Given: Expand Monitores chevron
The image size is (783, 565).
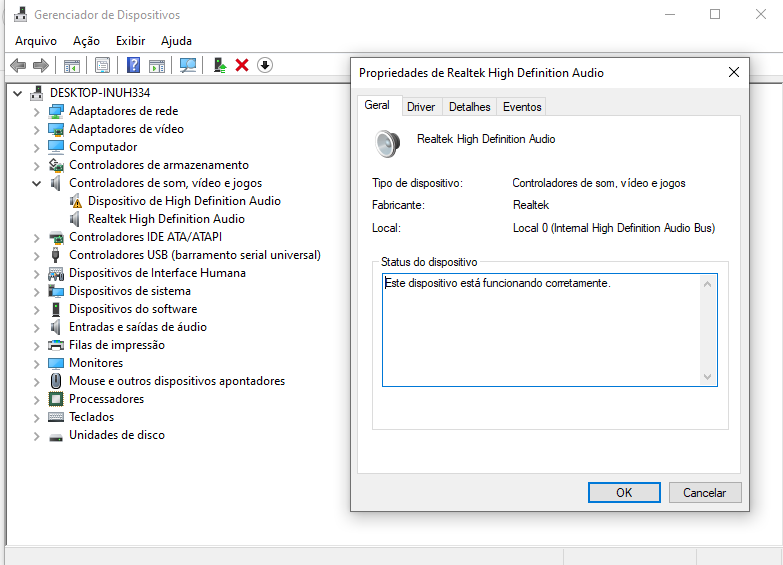Looking at the screenshot, I should click(x=36, y=364).
